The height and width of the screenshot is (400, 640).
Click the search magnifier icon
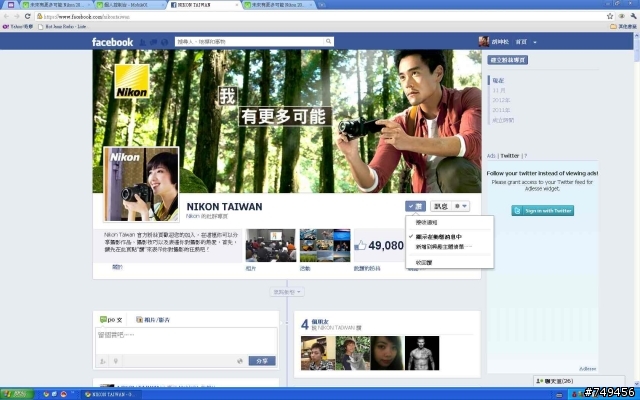pos(328,41)
